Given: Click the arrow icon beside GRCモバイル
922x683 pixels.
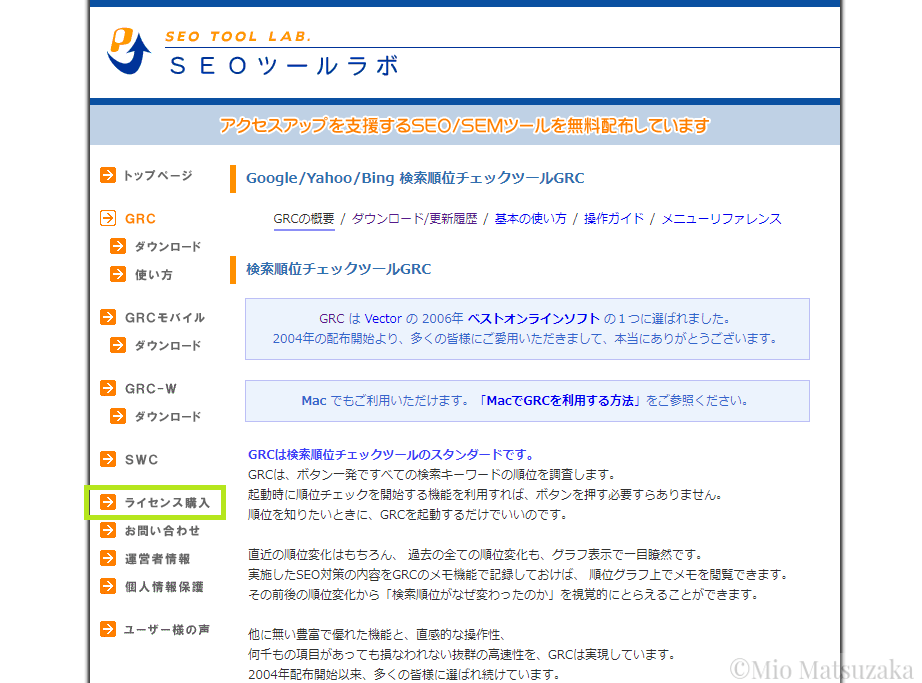Looking at the screenshot, I should coord(108,317).
